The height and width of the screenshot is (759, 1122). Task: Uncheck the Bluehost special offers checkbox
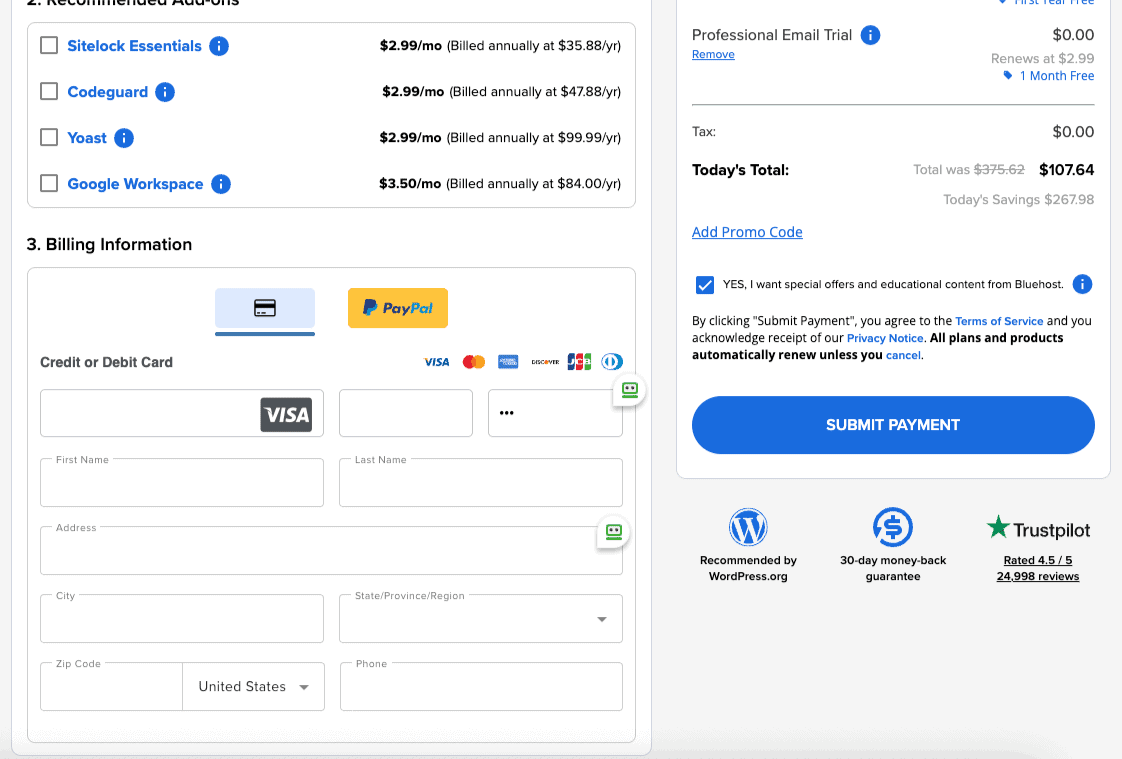(705, 285)
